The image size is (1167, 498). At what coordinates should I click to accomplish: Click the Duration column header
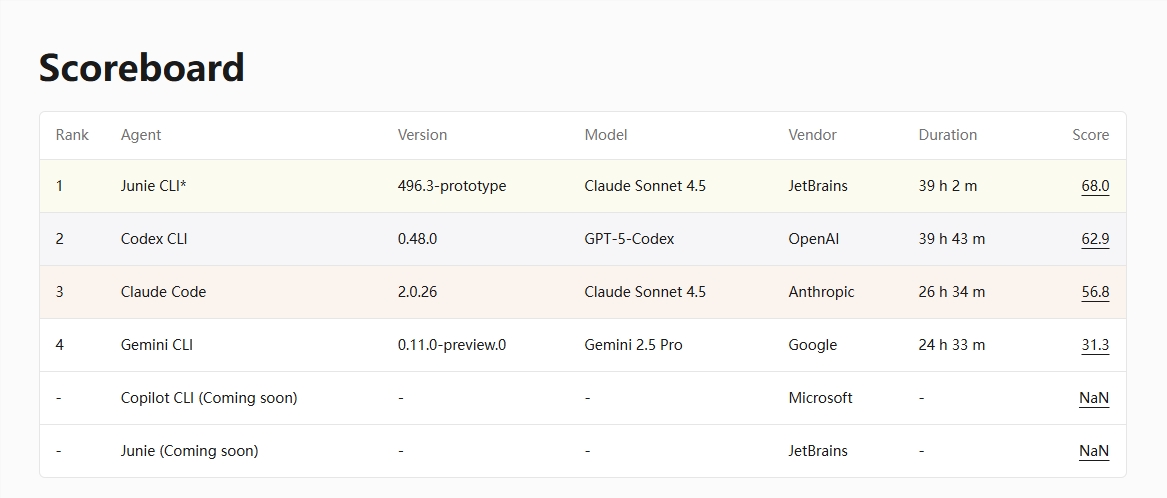(947, 135)
